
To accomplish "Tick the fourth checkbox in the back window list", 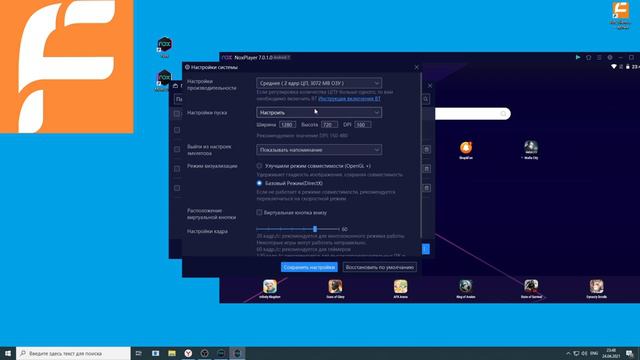I will 177,169.
